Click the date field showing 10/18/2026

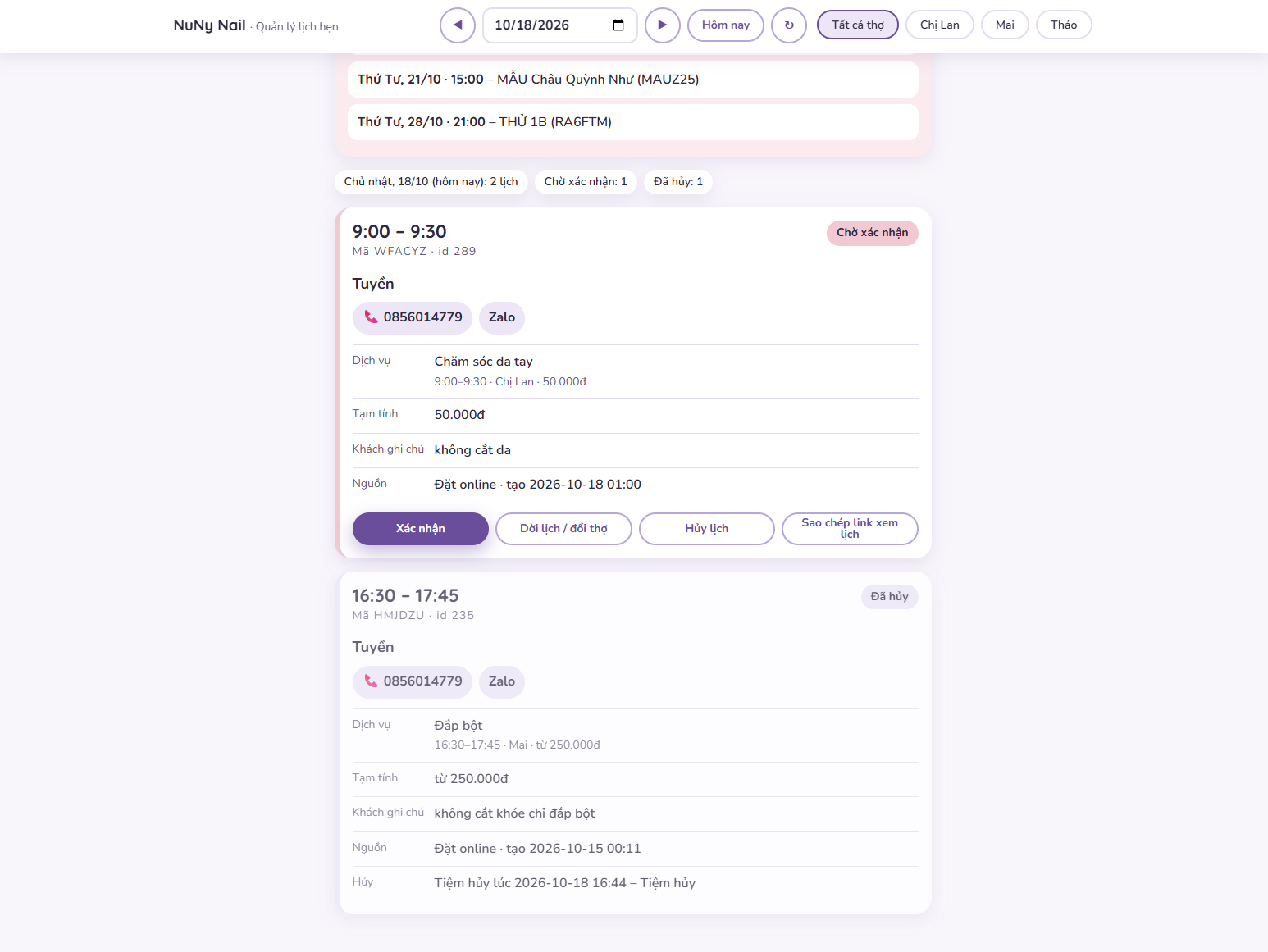point(560,25)
